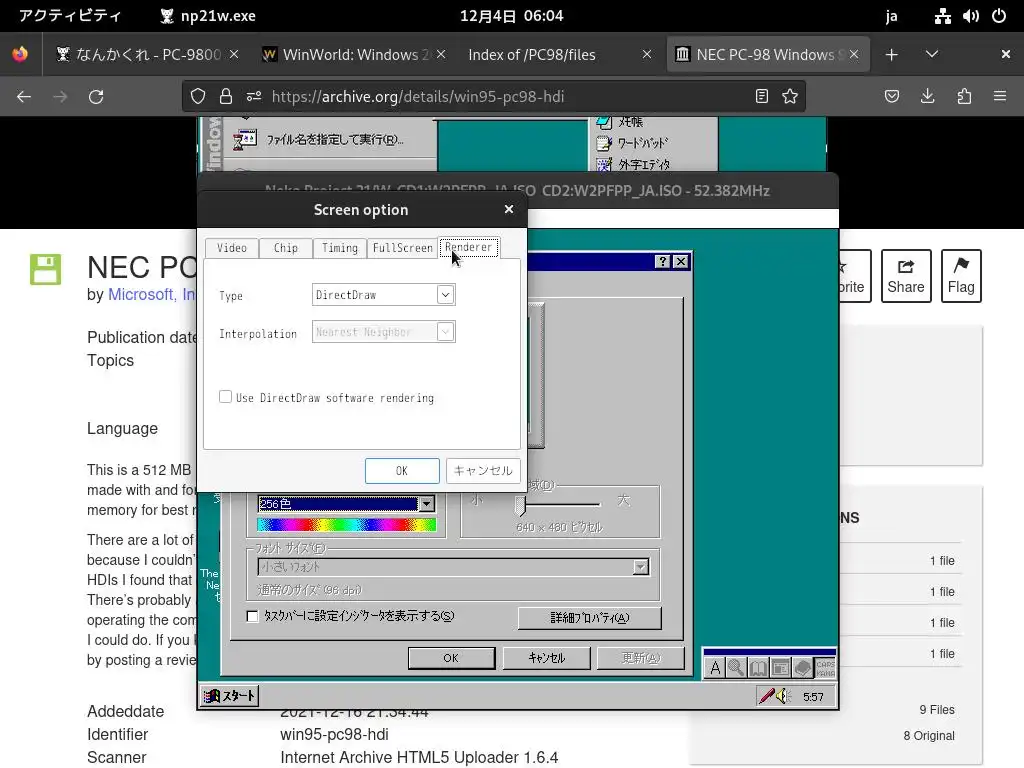Screen dimensions: 1024x768
Task: Adjust the desktop area size slider
Action: coord(520,504)
